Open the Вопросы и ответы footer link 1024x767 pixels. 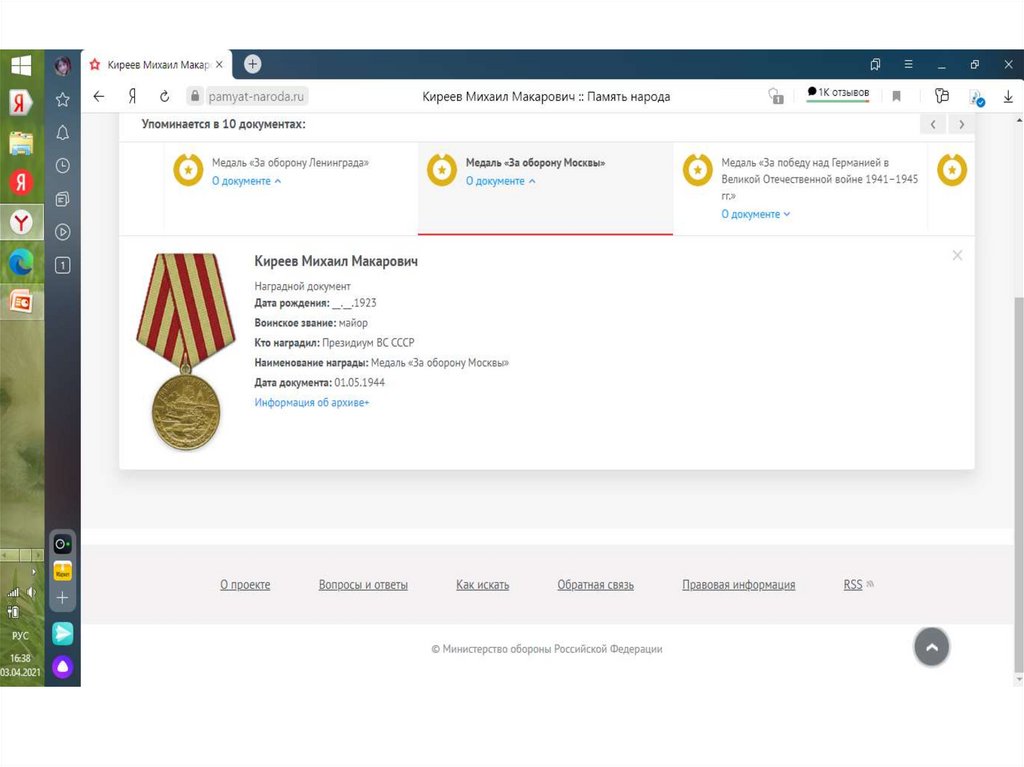pos(363,585)
